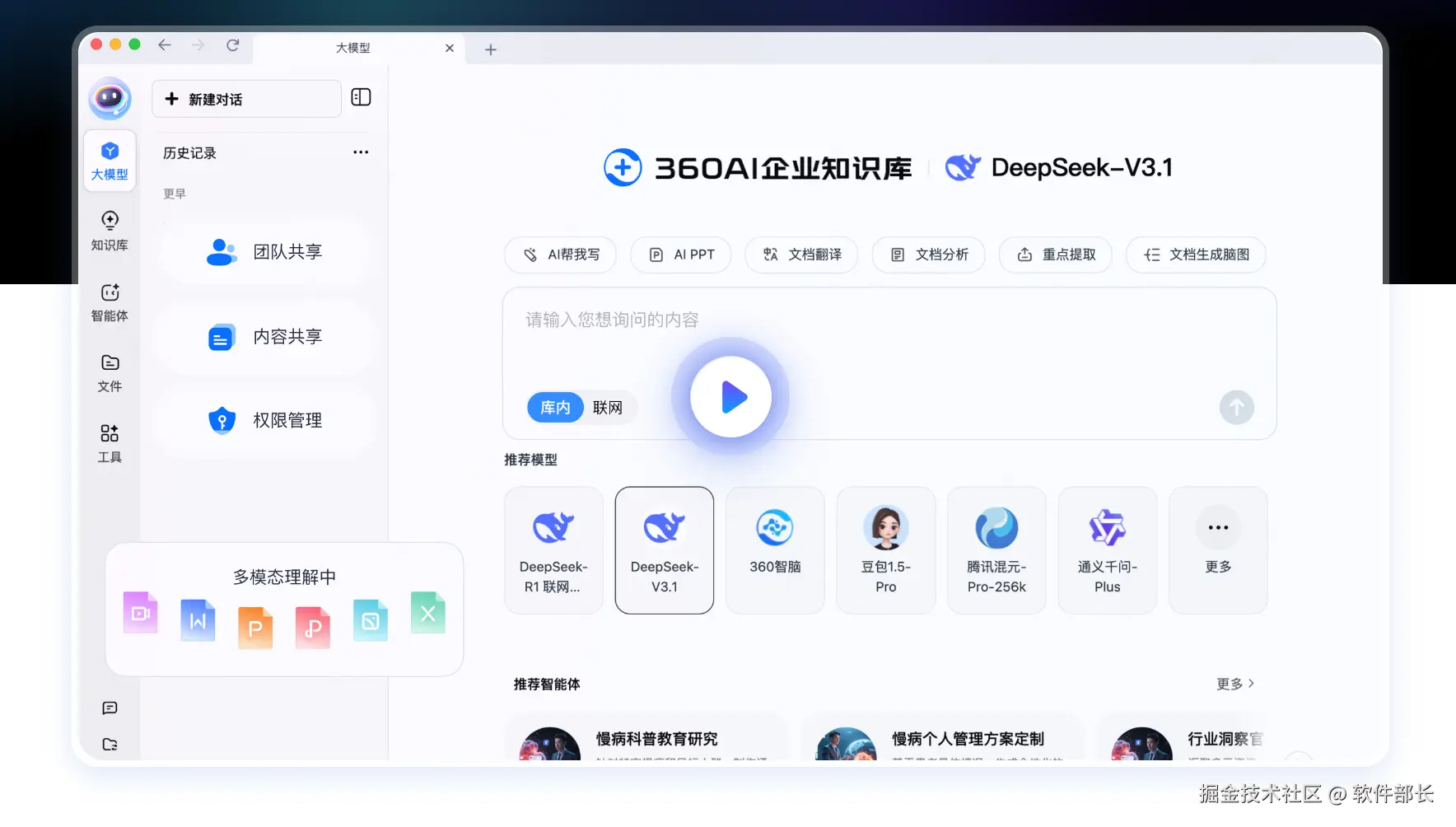
Task: Click the DeepSeek-V3.1 whale logo in header
Action: tap(963, 167)
